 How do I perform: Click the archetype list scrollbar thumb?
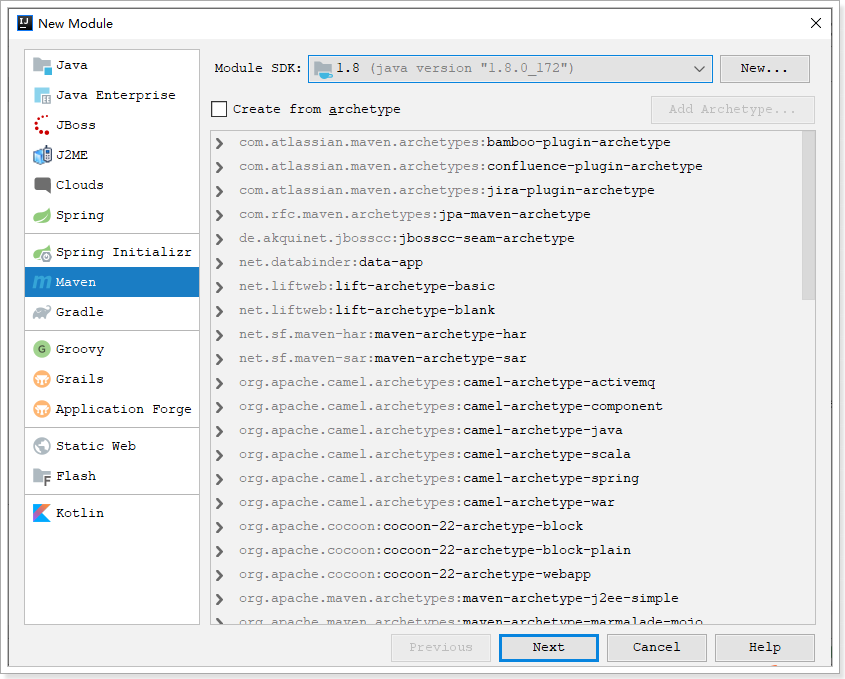coord(808,215)
